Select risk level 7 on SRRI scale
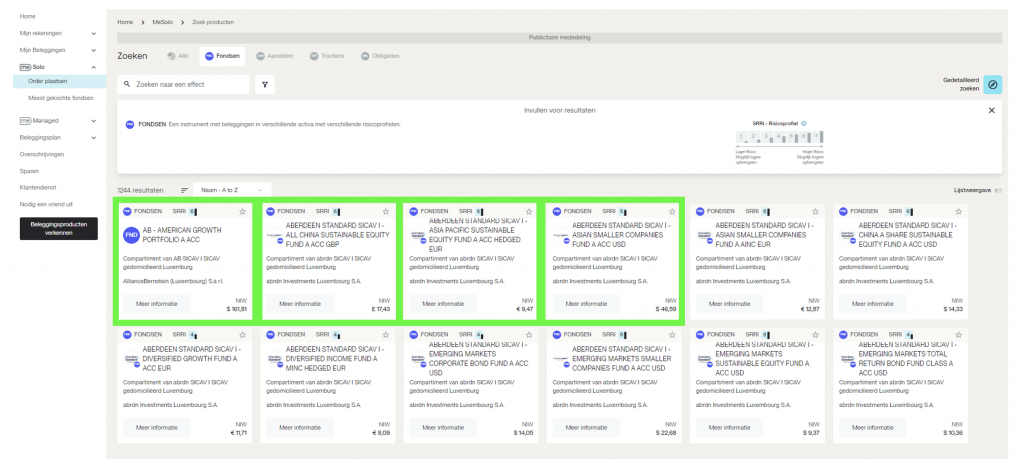The height and width of the screenshot is (466, 1024). click(817, 137)
